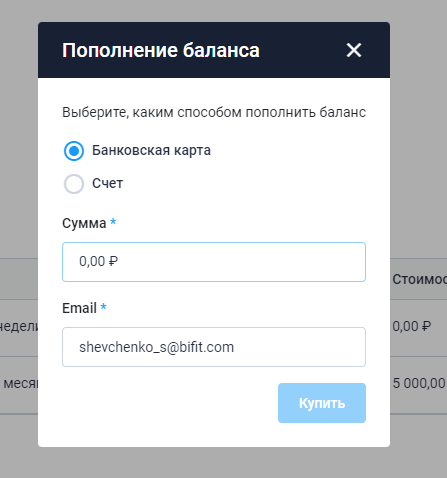This screenshot has width=447, height=478.
Task: Select the Банковская карта radio button
Action: [x=74, y=151]
